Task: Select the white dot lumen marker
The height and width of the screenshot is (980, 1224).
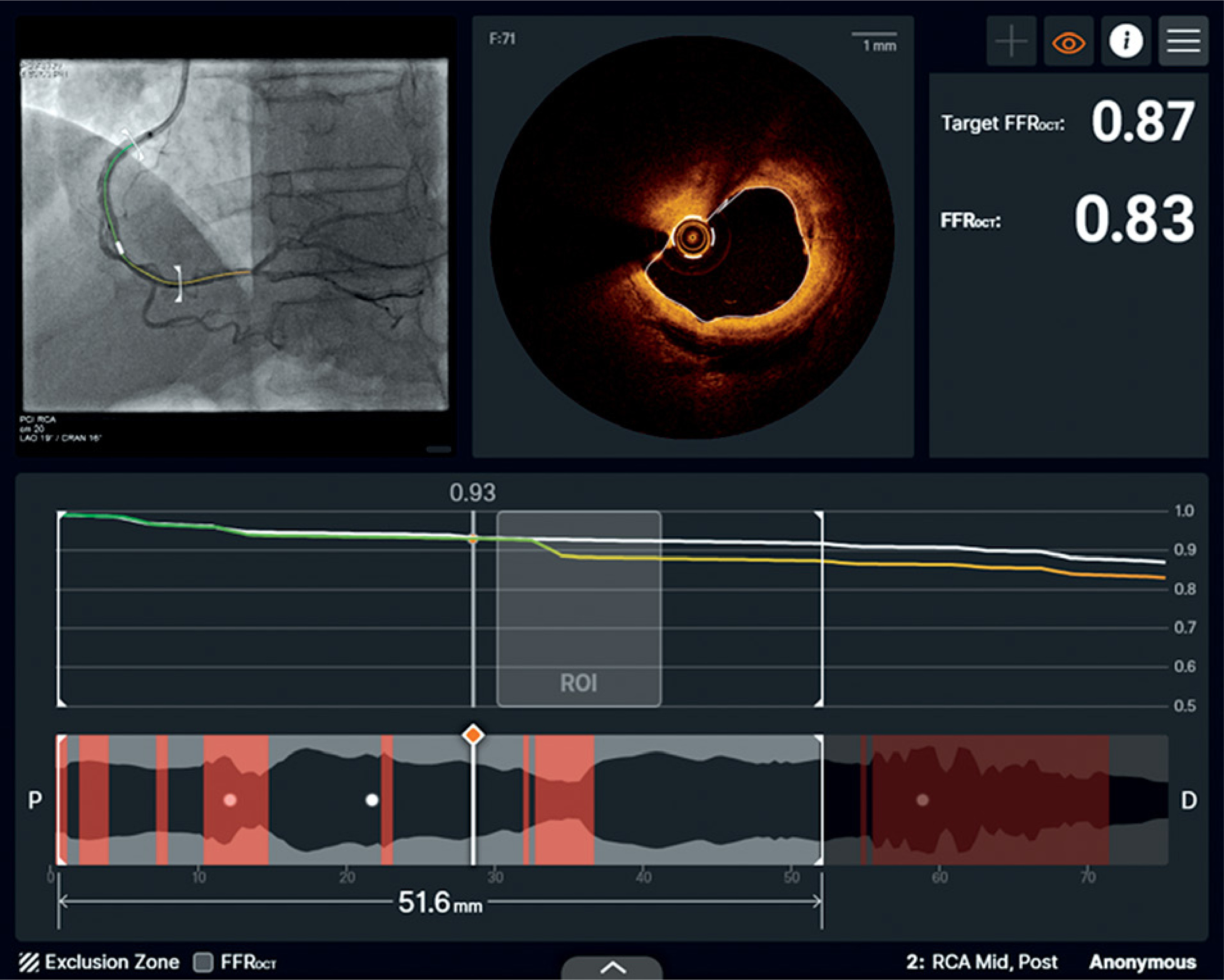Action: (x=372, y=800)
